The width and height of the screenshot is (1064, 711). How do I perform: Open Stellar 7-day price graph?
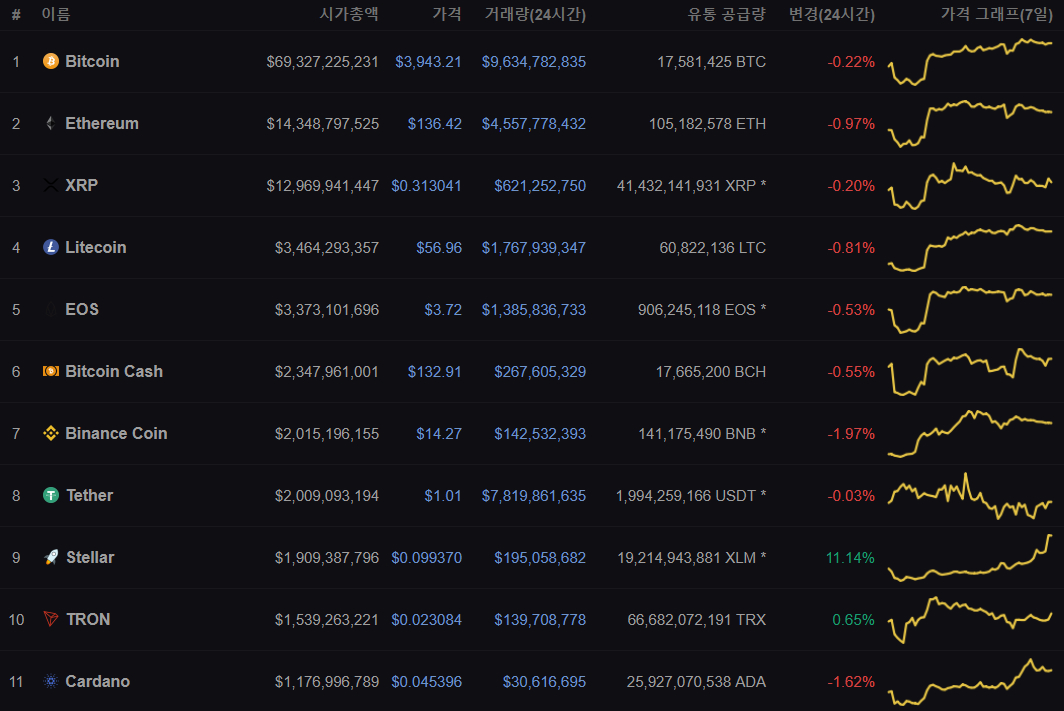point(970,558)
